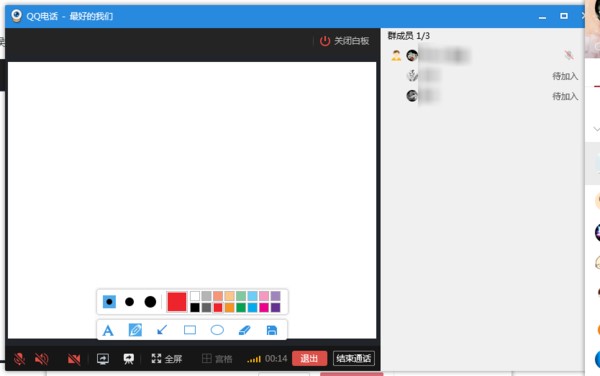Select the pencil drawing tool

tap(135, 330)
